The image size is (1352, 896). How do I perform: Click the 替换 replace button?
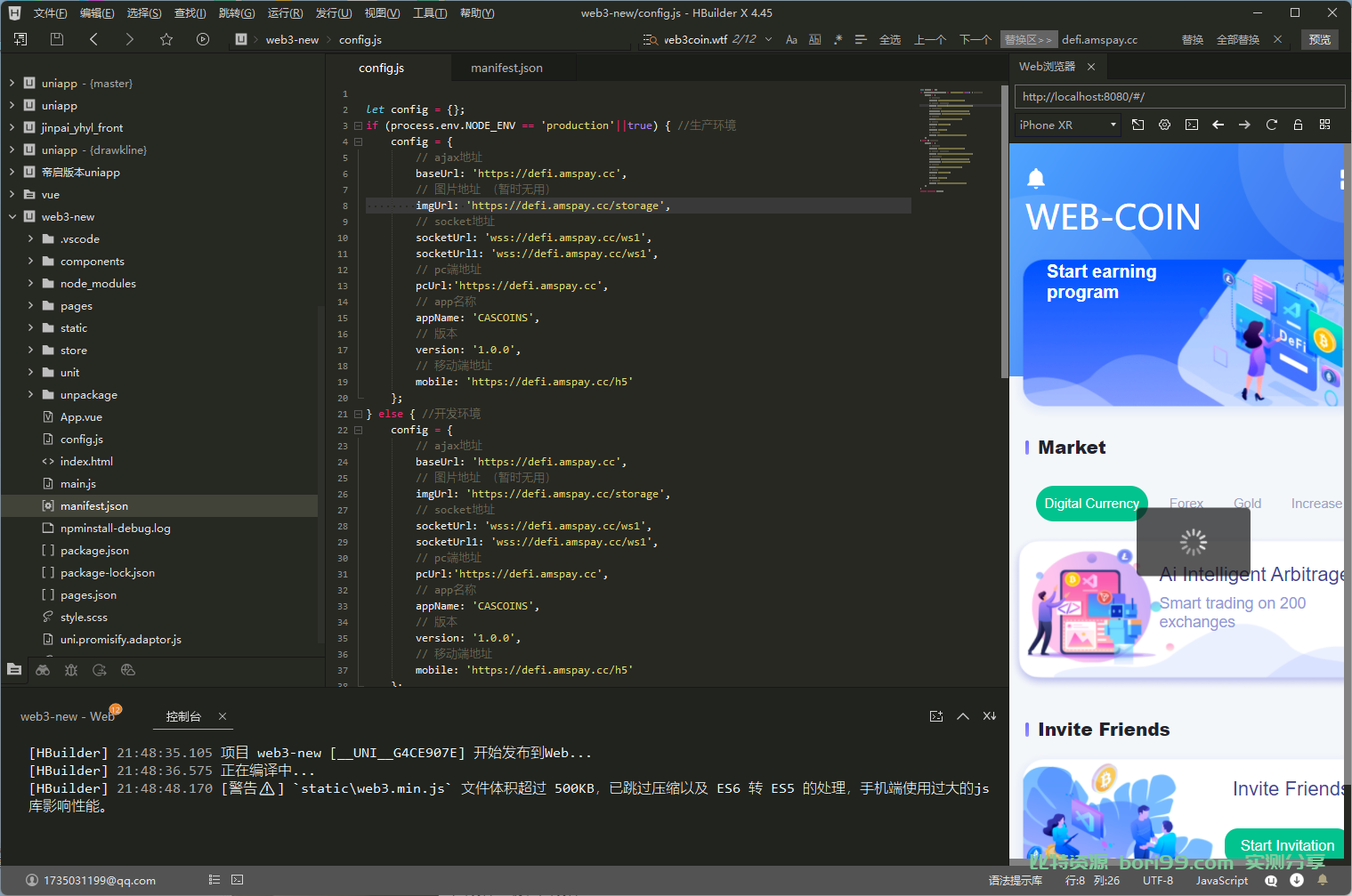point(1193,39)
